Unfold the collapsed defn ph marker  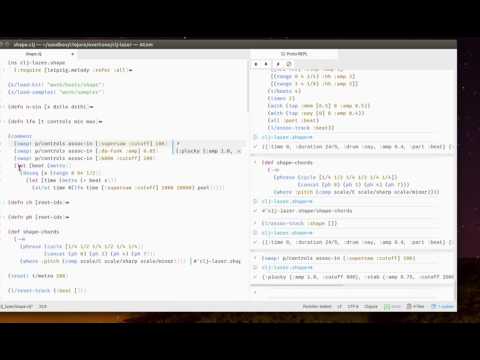click(x=67, y=217)
